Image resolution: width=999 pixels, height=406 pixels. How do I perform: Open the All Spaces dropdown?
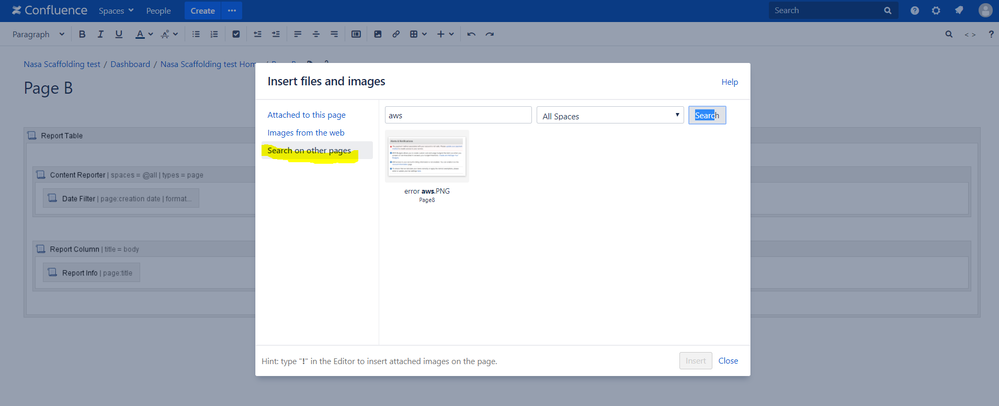click(x=610, y=115)
